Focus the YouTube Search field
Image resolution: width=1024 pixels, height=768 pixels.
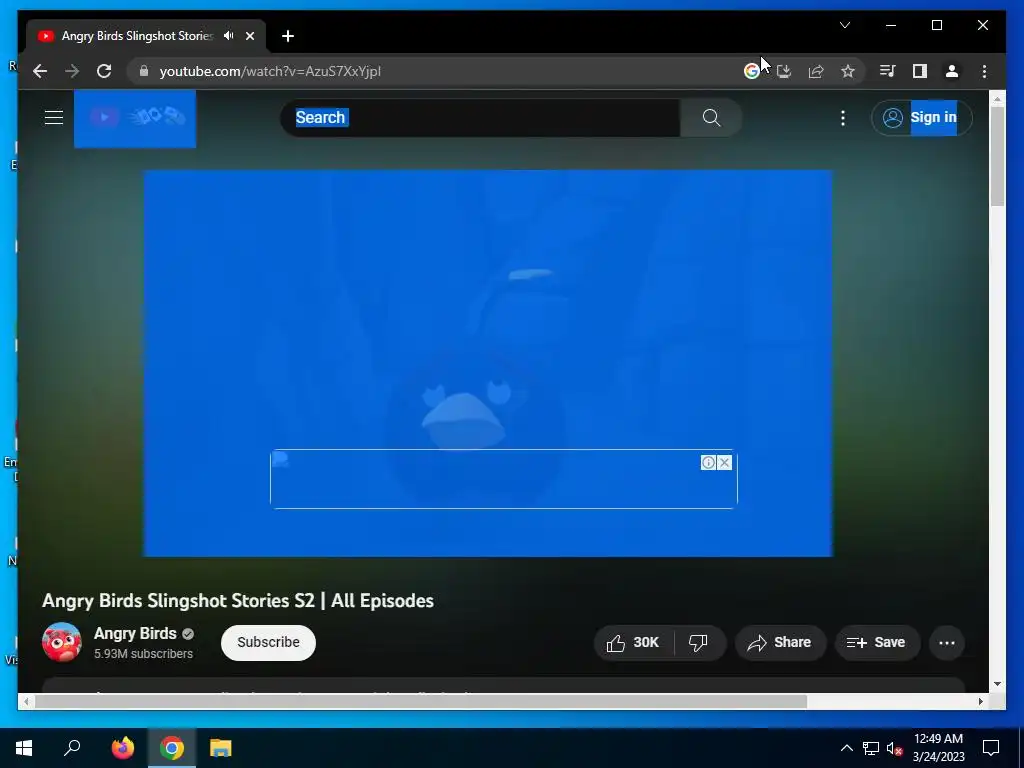point(480,118)
